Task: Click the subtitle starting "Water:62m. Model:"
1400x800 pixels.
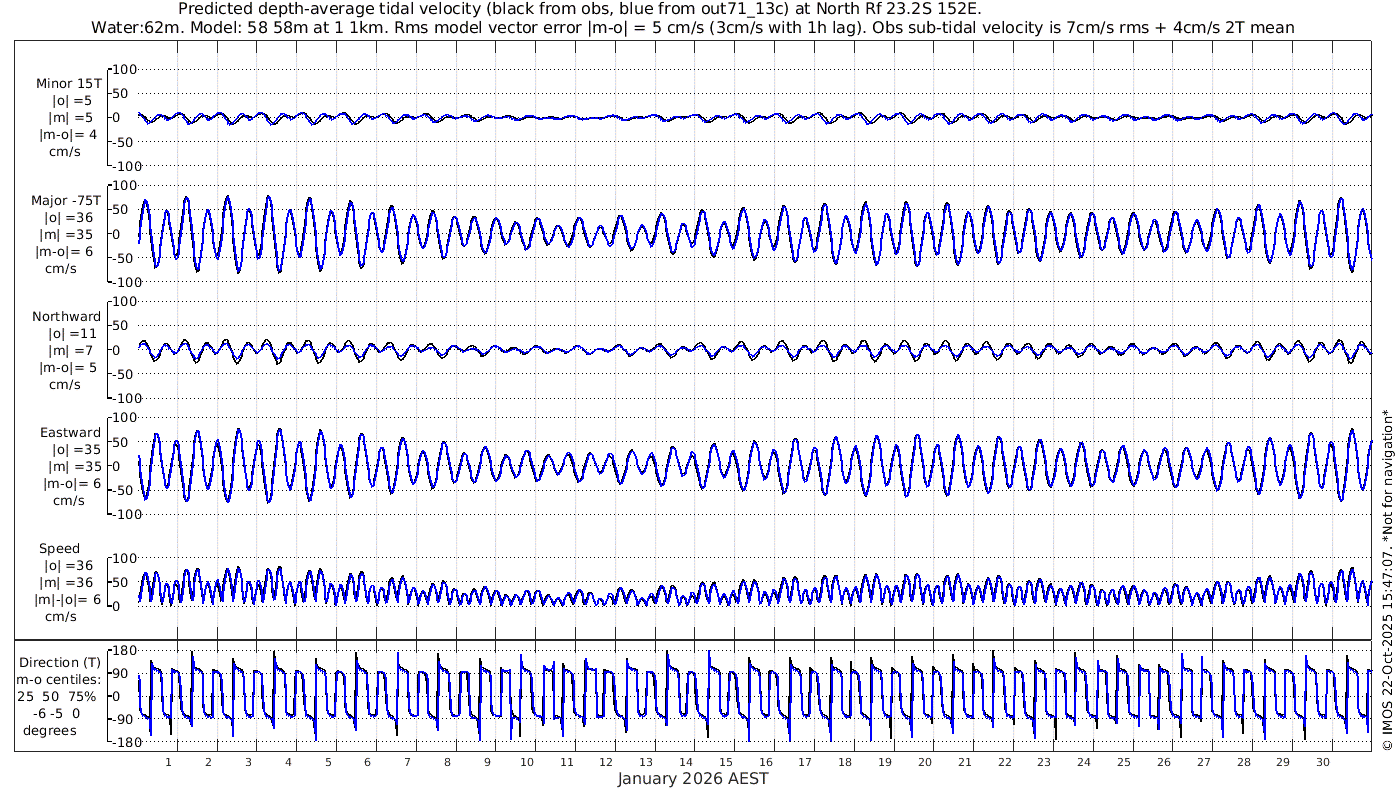Action: point(693,28)
